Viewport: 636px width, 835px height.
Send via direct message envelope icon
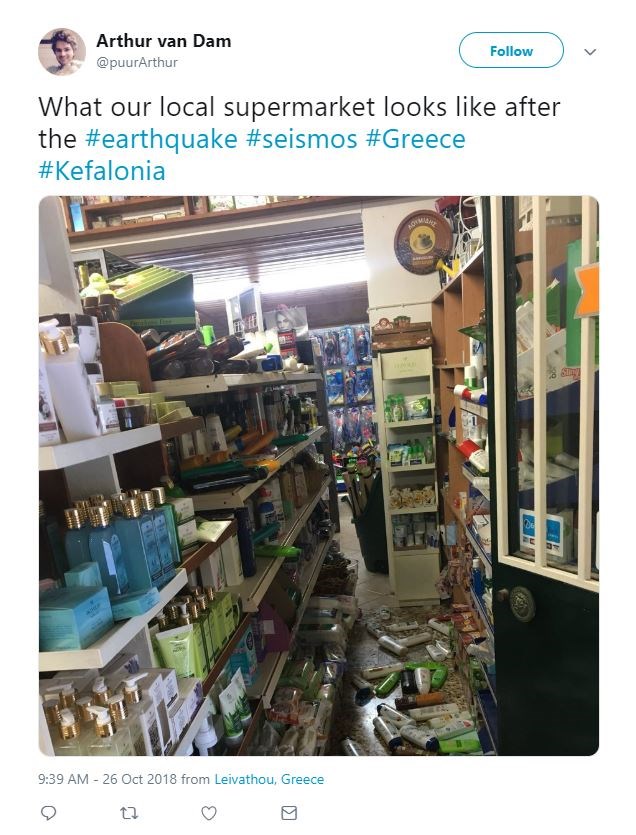click(x=289, y=813)
